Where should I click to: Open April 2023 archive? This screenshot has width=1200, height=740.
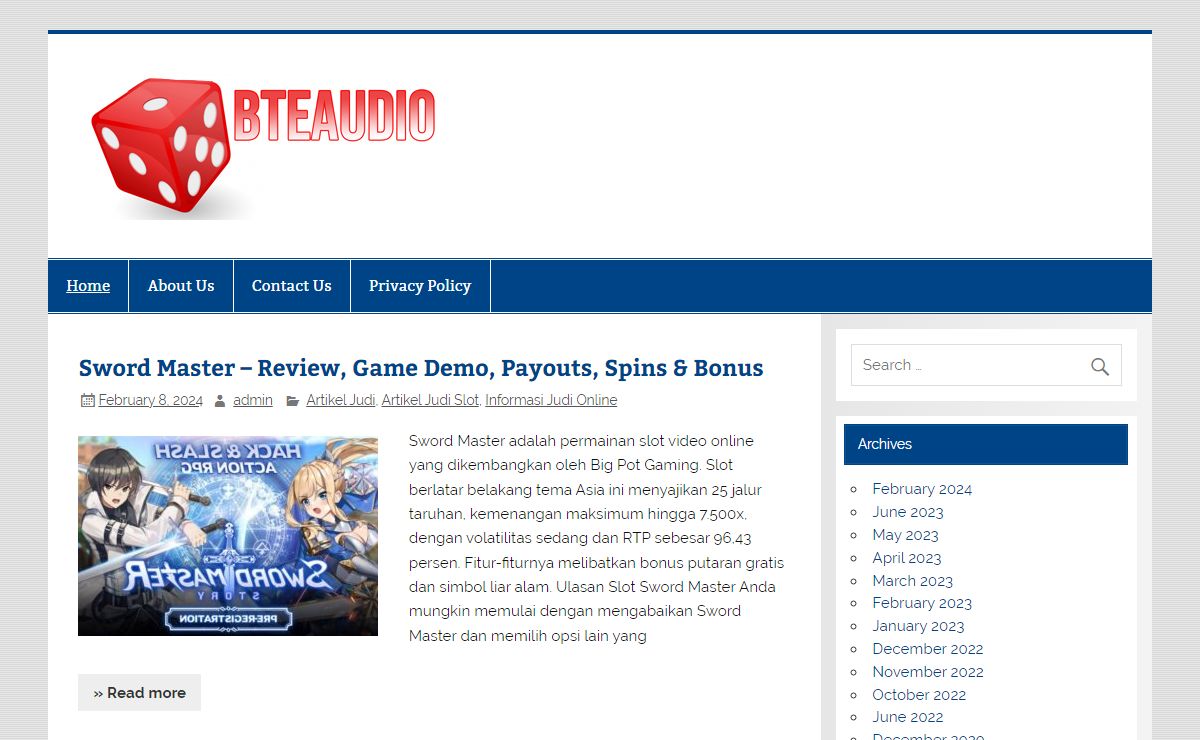coord(907,558)
